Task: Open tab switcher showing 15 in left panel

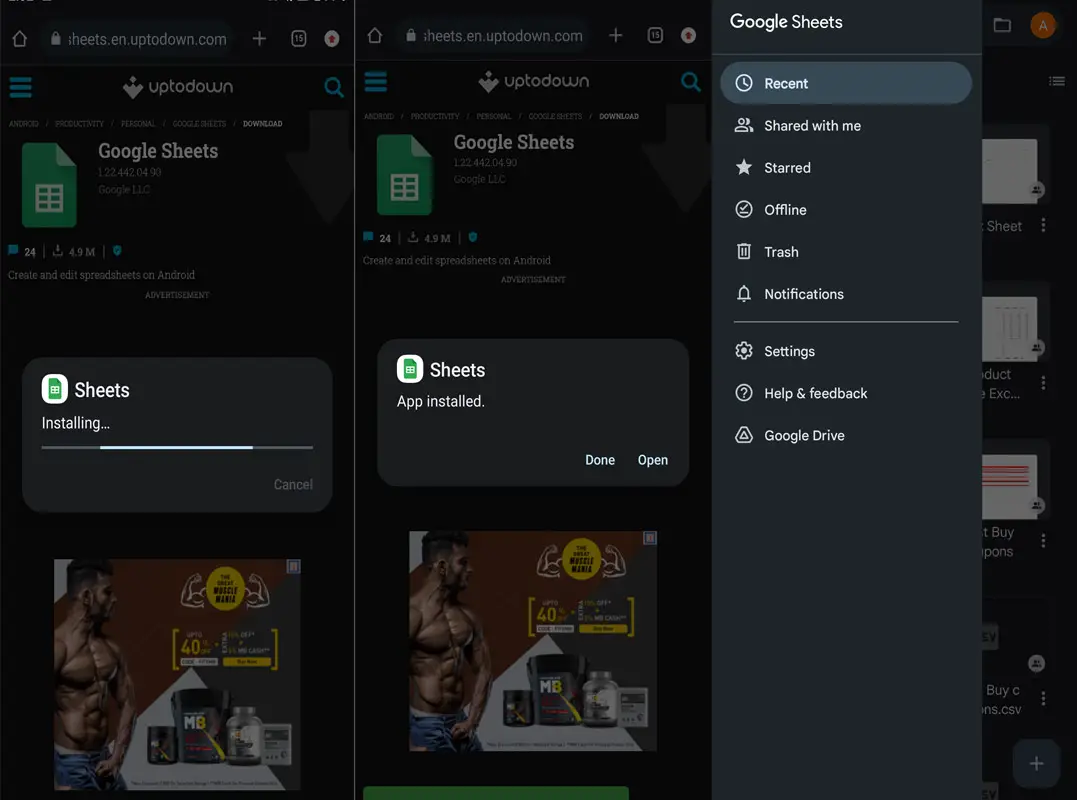Action: [x=299, y=38]
